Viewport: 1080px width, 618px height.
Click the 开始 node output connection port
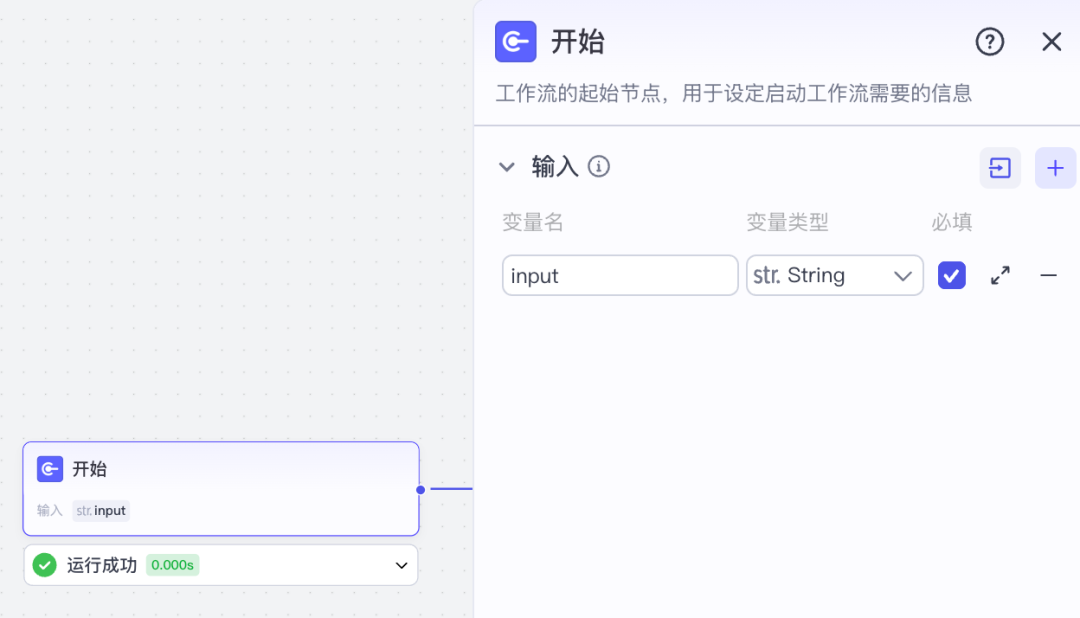421,489
